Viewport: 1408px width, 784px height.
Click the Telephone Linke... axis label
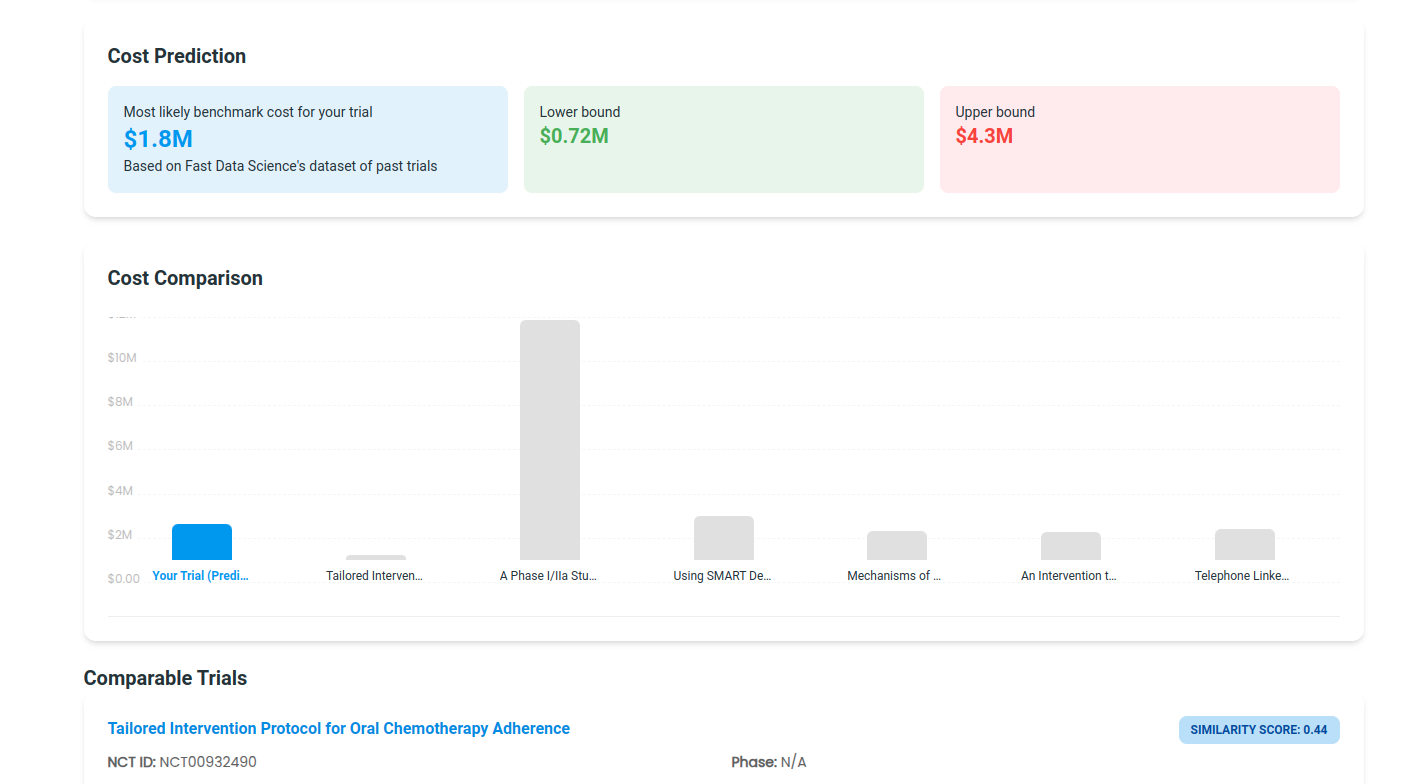(1244, 575)
